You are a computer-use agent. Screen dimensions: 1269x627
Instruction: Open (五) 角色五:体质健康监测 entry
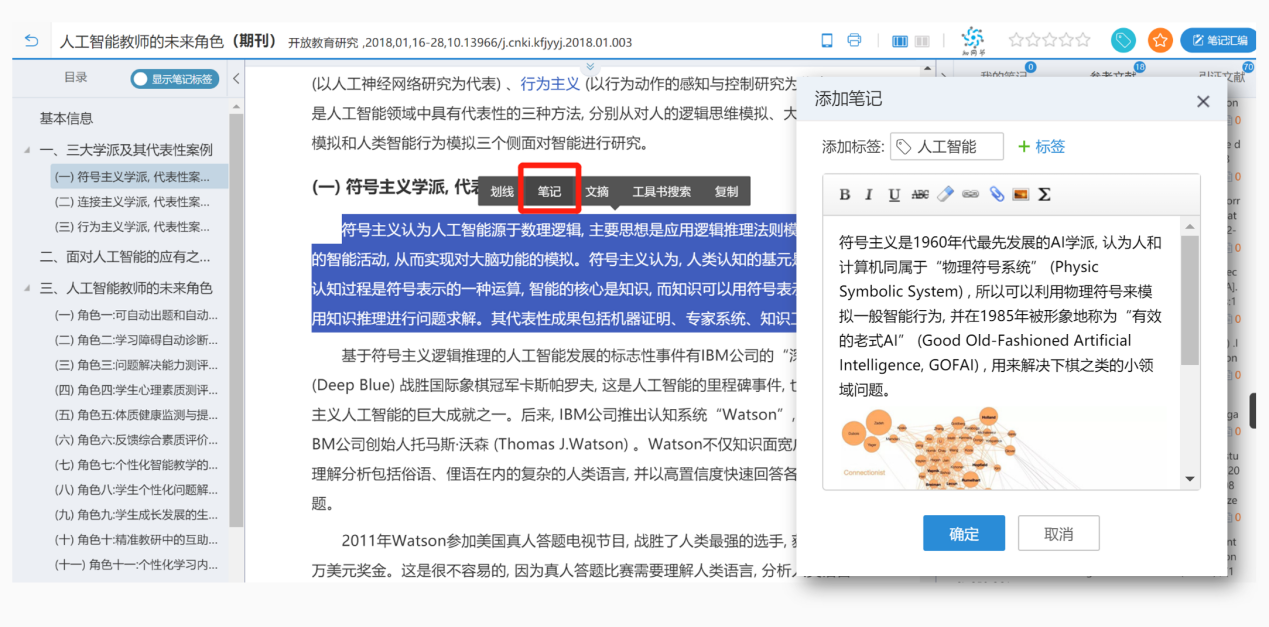136,415
